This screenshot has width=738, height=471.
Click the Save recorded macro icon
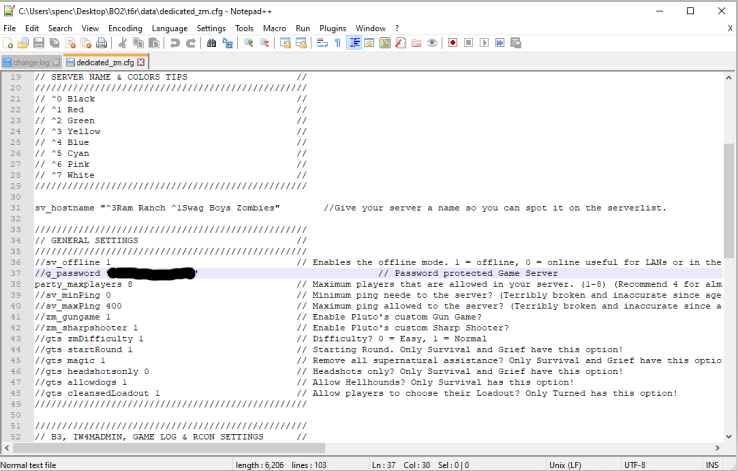[516, 43]
